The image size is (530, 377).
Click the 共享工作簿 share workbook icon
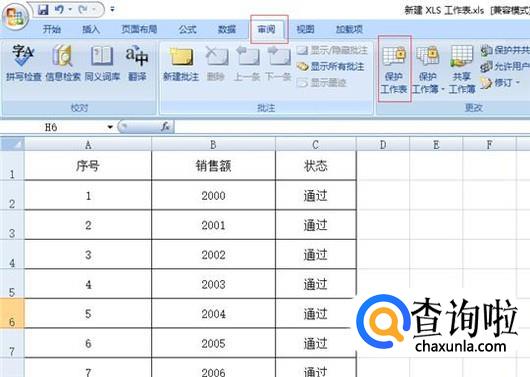pos(462,69)
